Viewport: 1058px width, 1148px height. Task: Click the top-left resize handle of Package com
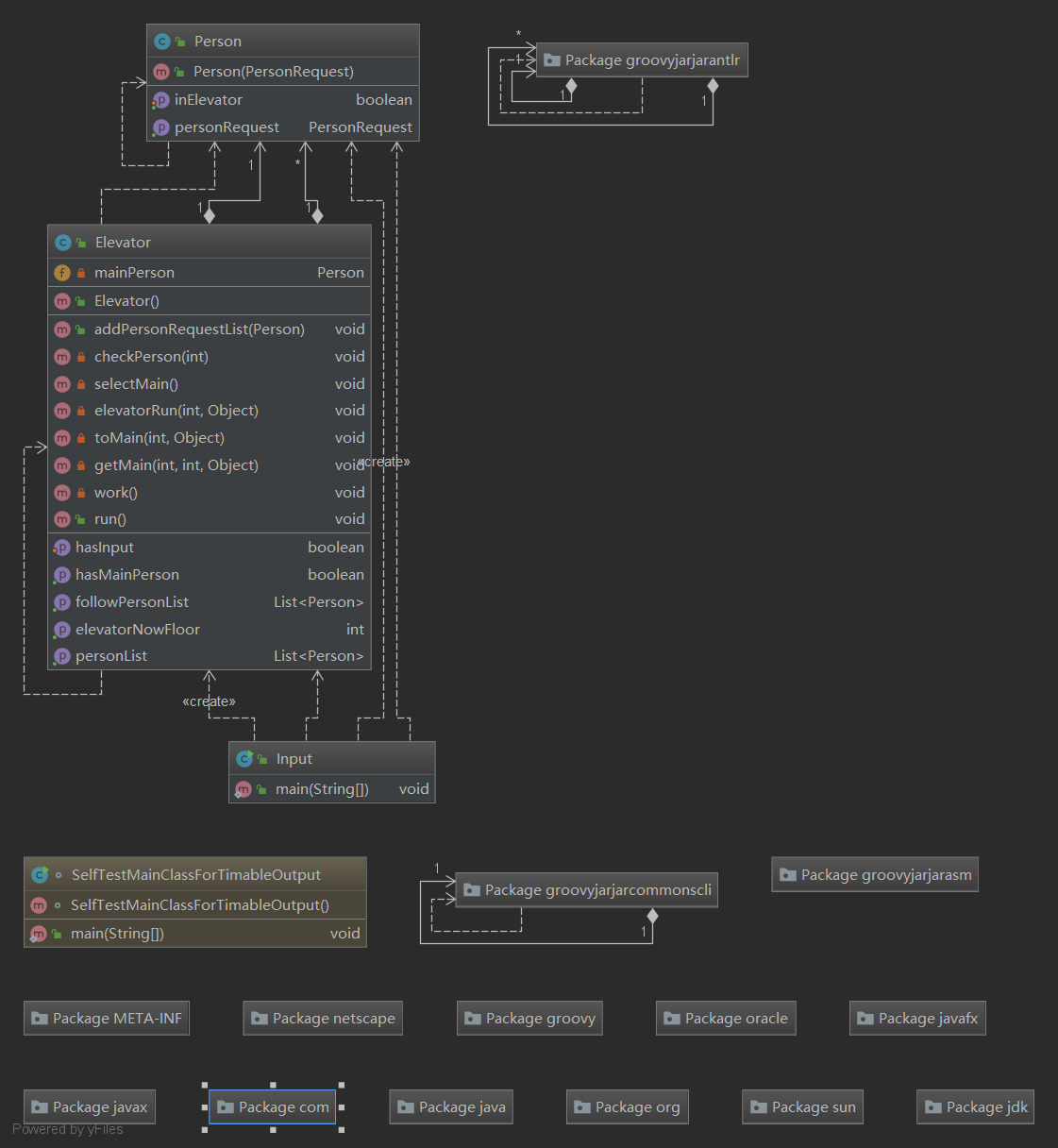[x=205, y=1086]
